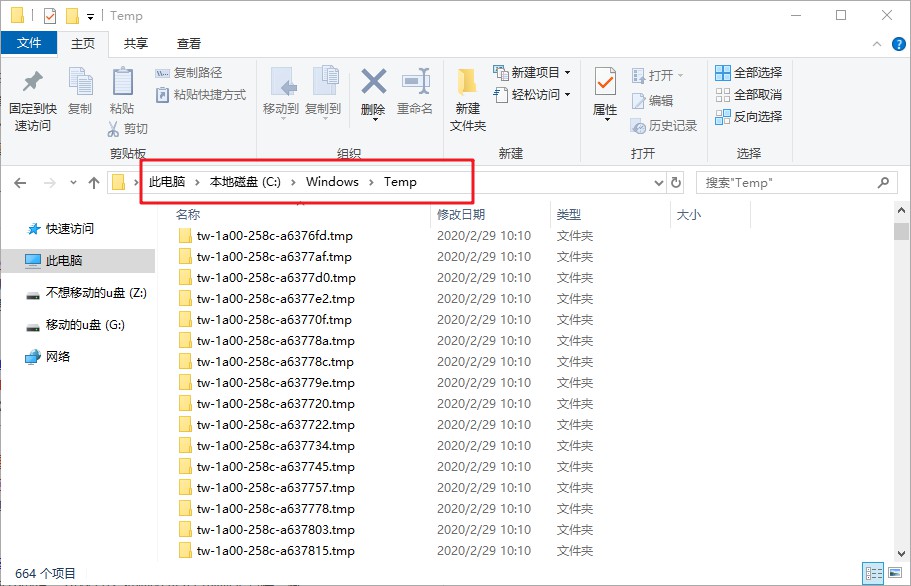Open Properties with the checkmark icon

pyautogui.click(x=605, y=83)
